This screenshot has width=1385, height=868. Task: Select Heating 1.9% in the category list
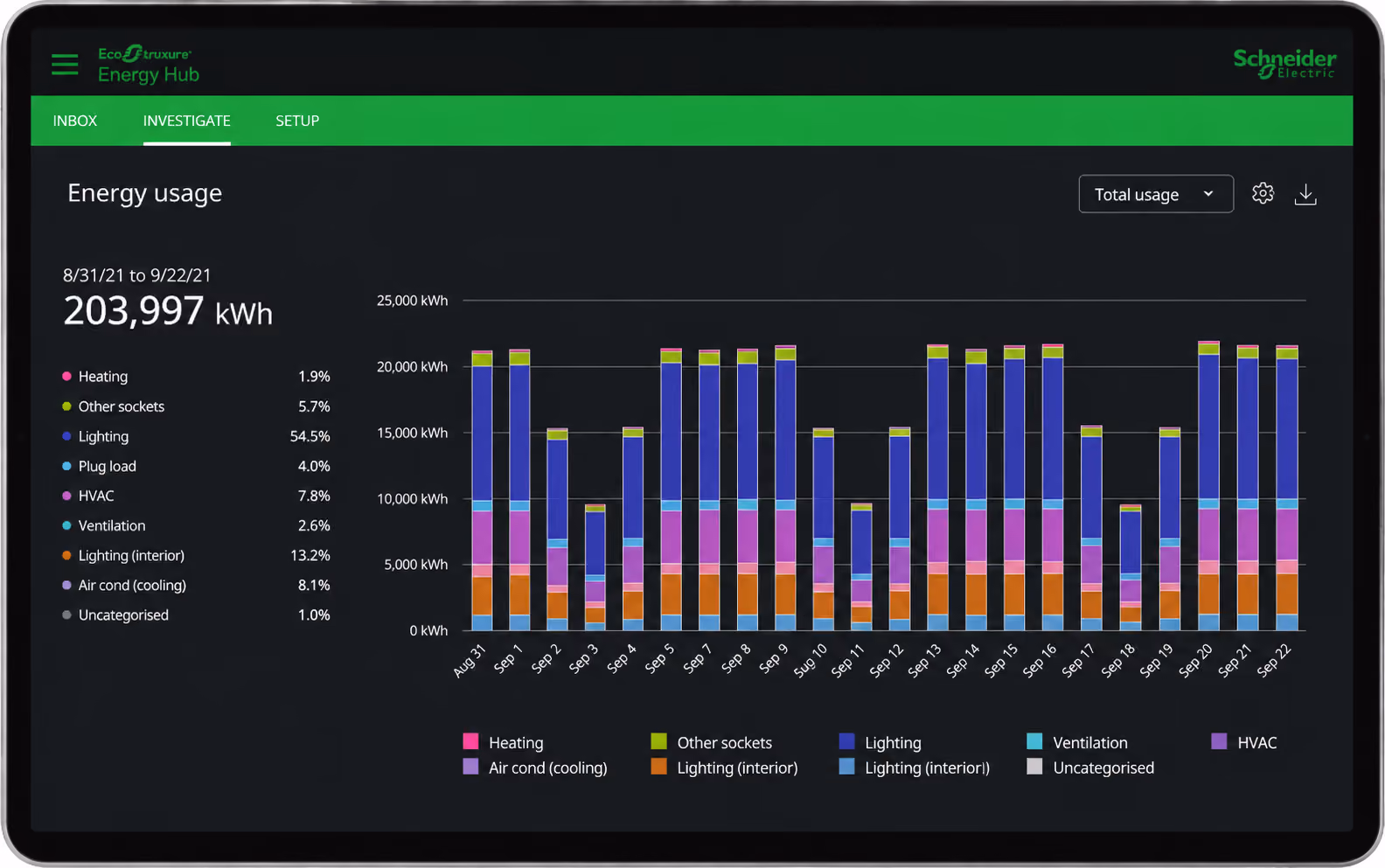[x=196, y=376]
